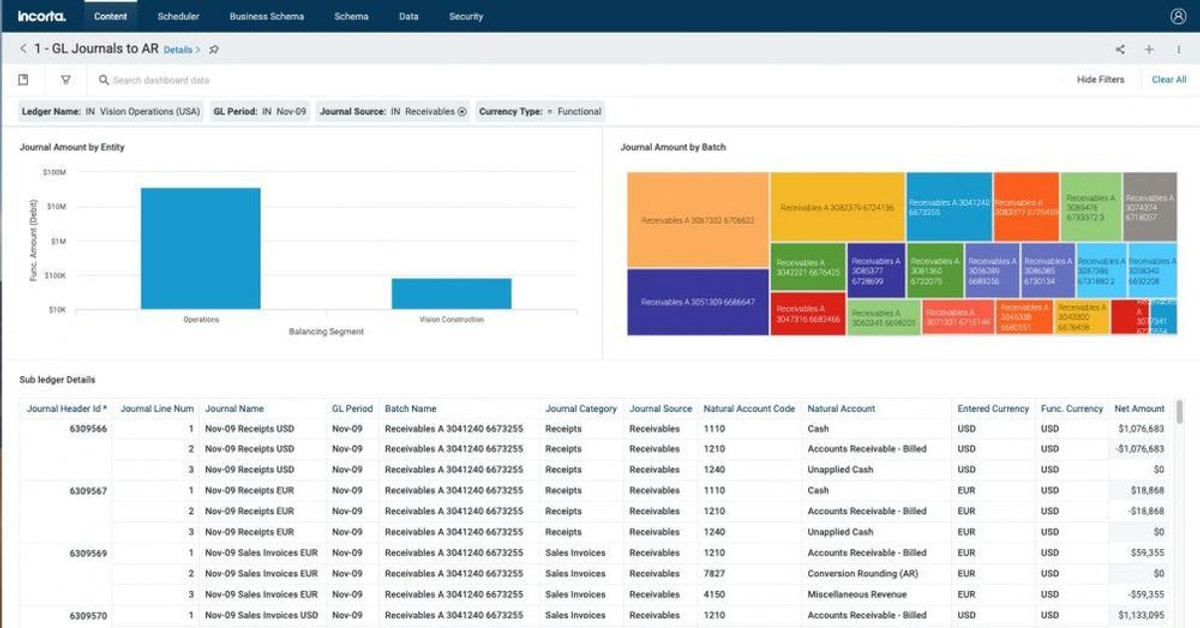Sort by Journal Header Id column
1200x628 pixels.
click(x=67, y=408)
